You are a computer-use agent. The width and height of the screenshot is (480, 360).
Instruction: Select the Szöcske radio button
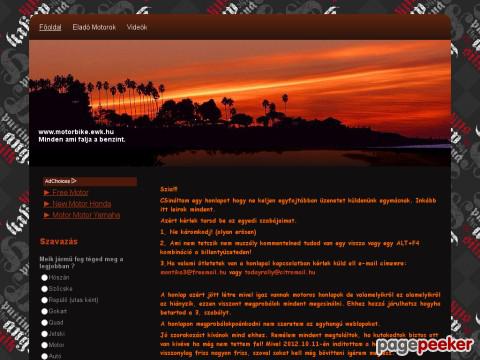click(x=44, y=289)
